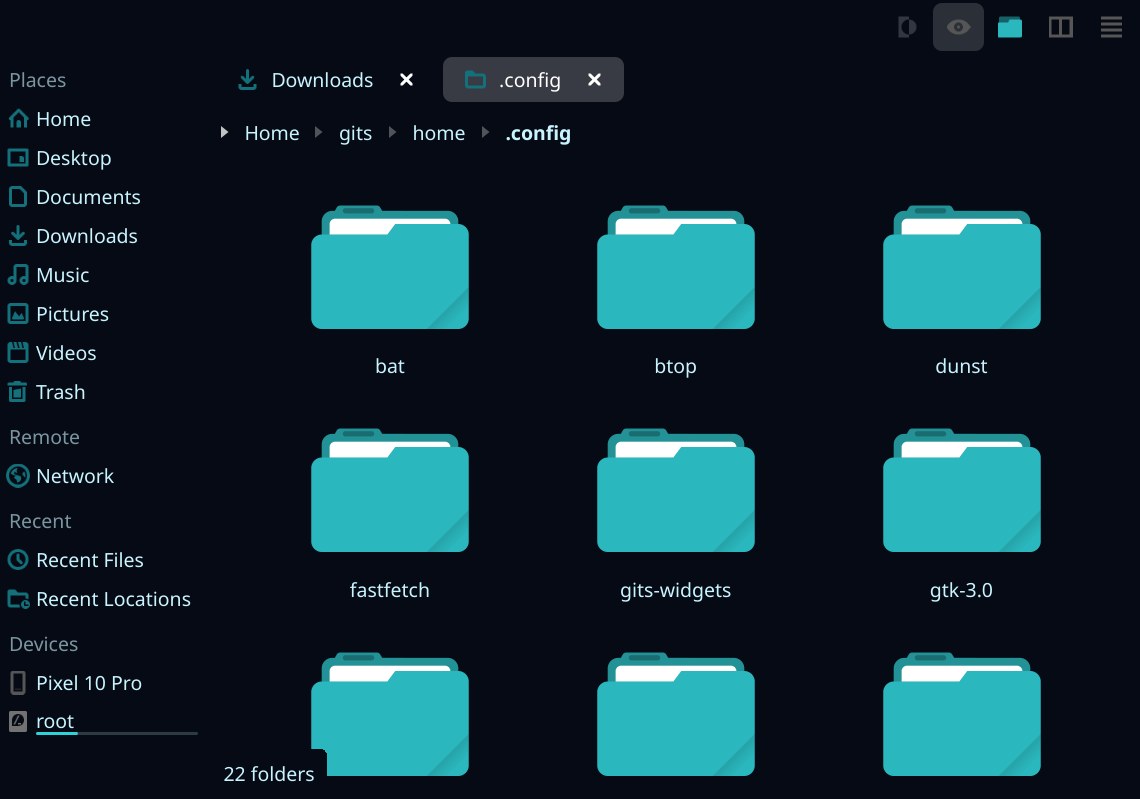Expand the arrow before gits breadcrumb
This screenshot has width=1140, height=799.
pyautogui.click(x=318, y=132)
